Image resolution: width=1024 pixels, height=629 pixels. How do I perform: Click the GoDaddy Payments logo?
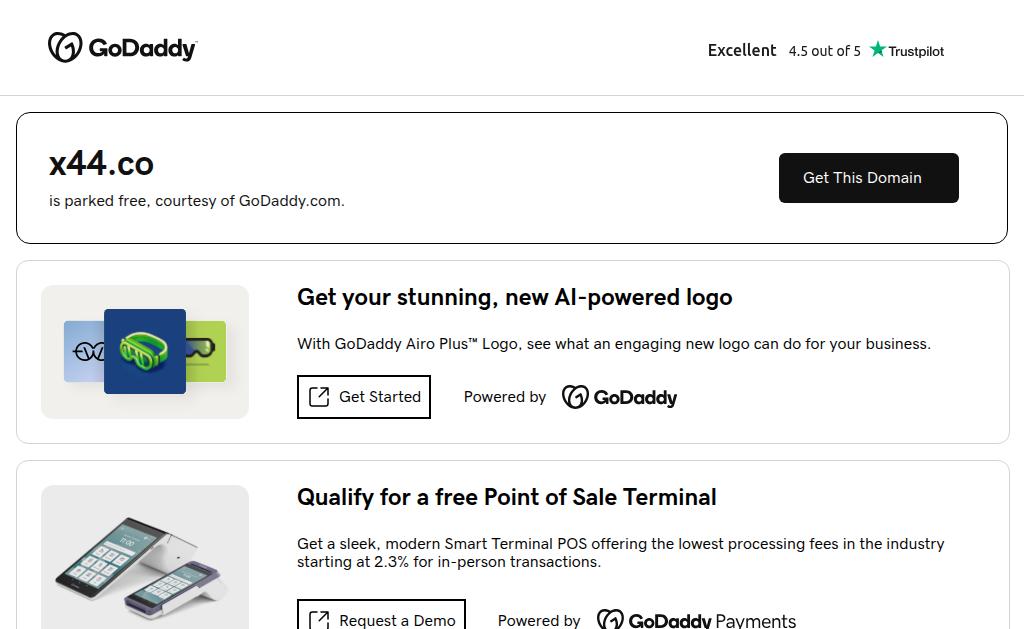point(696,620)
